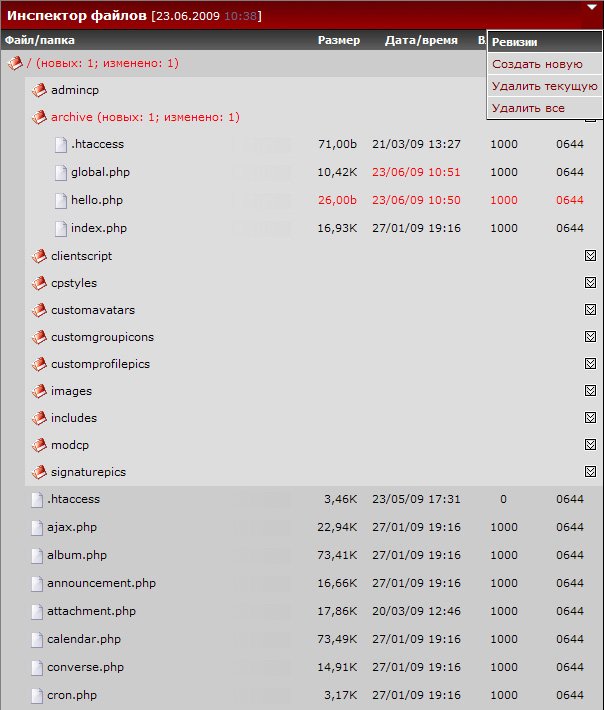Click the archive folder icon
Image resolution: width=604 pixels, height=710 pixels.
click(39, 117)
